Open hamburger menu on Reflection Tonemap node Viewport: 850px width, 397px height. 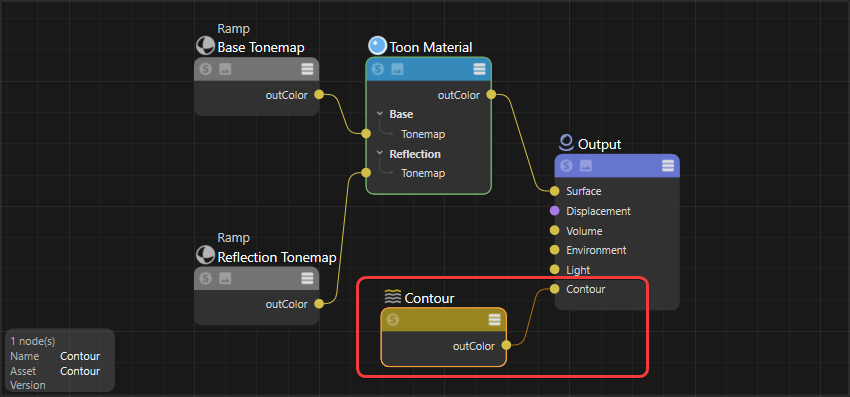[307, 278]
